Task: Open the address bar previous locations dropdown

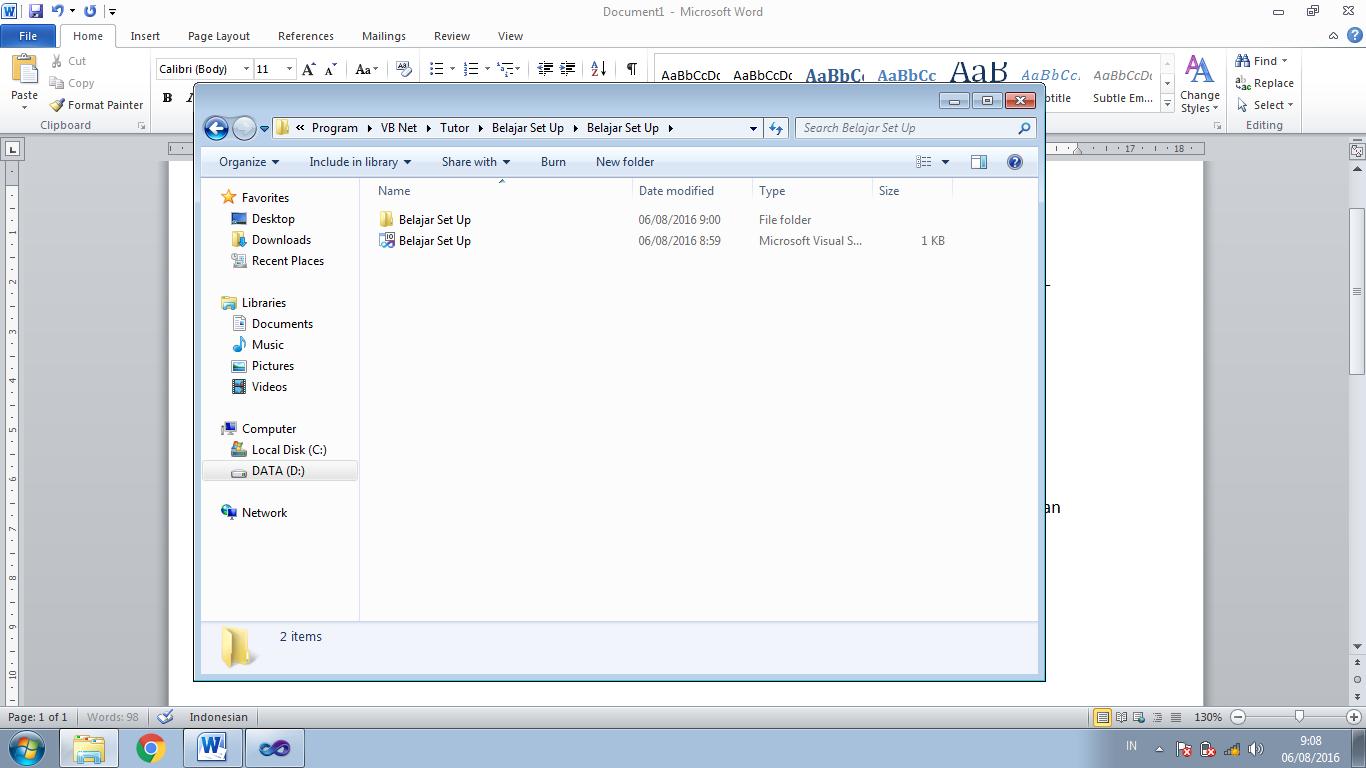Action: point(753,128)
